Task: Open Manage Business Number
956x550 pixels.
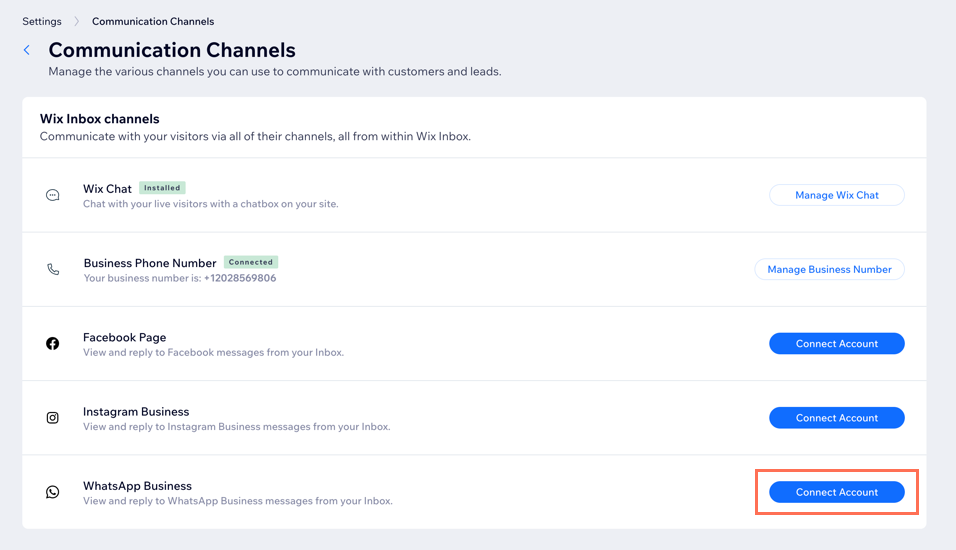Action: (x=829, y=270)
